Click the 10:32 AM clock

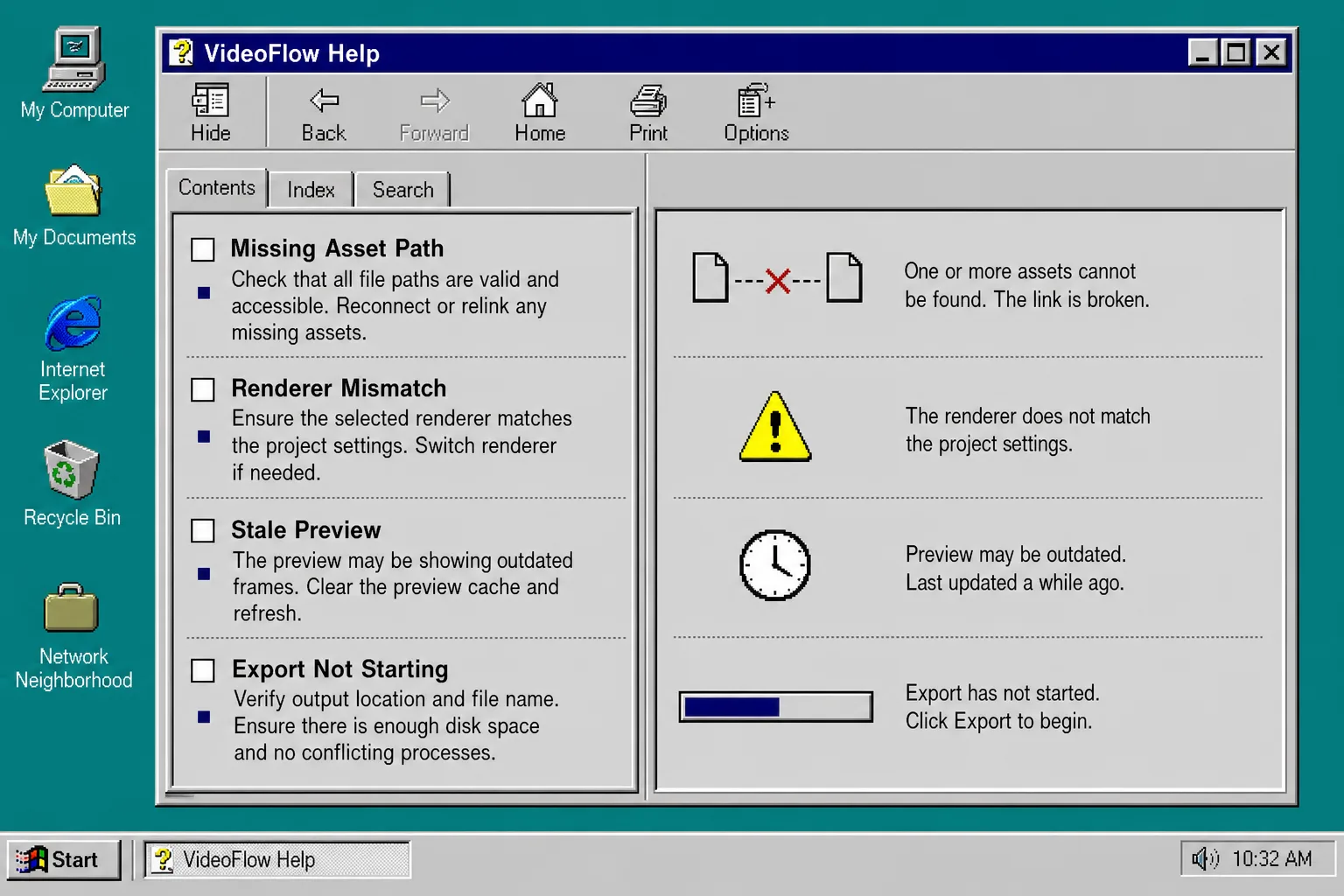pos(1271,858)
